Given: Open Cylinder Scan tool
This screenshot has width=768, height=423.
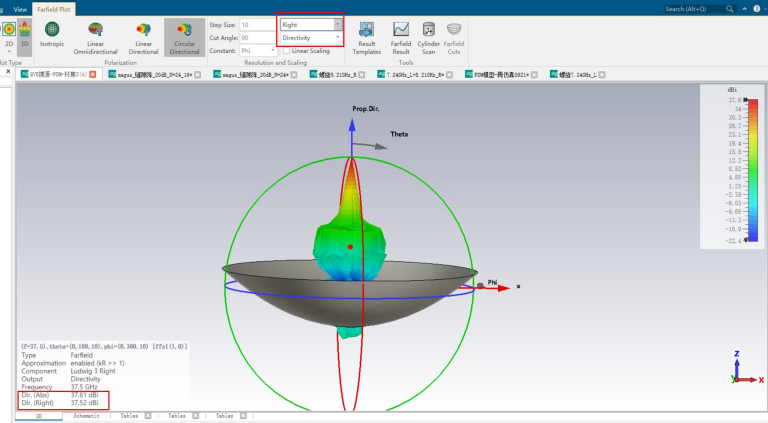Looking at the screenshot, I should (x=429, y=38).
